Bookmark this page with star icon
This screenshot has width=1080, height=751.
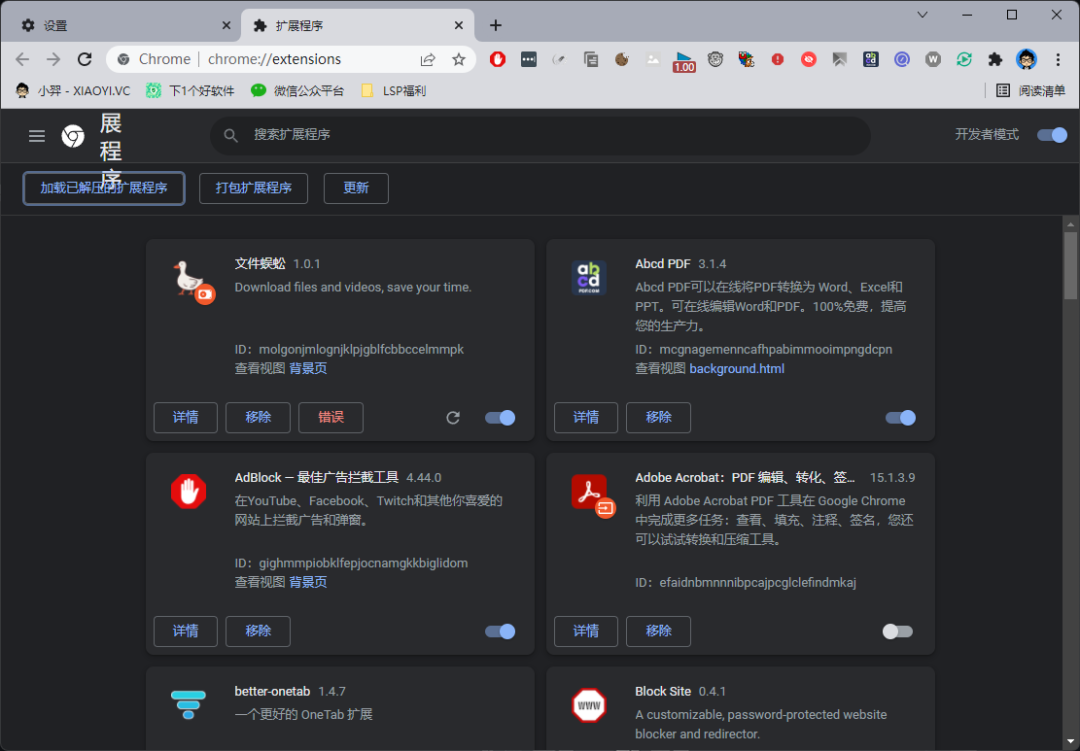(459, 59)
